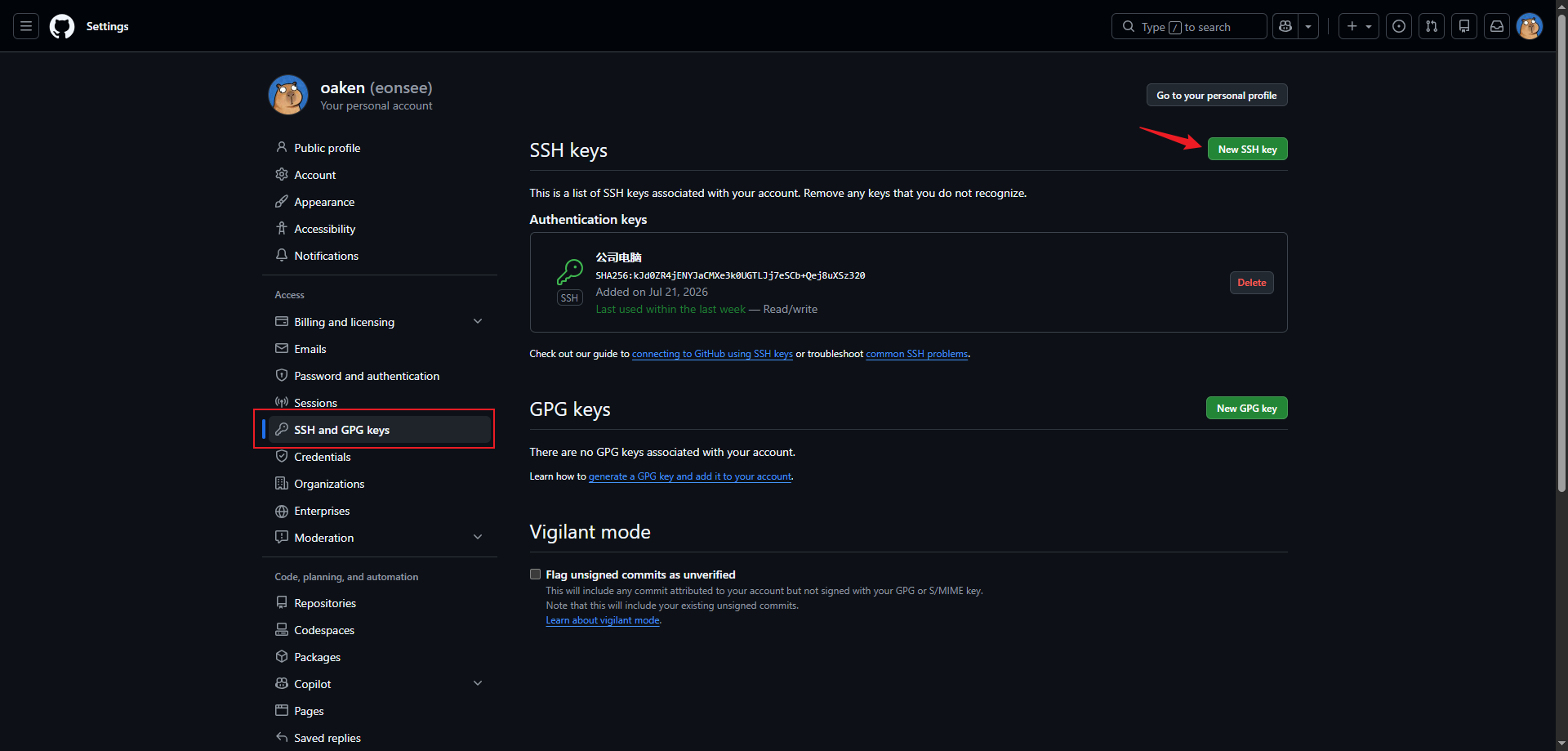Open Enterprises settings
This screenshot has height=751, width=1568.
(x=380, y=511)
